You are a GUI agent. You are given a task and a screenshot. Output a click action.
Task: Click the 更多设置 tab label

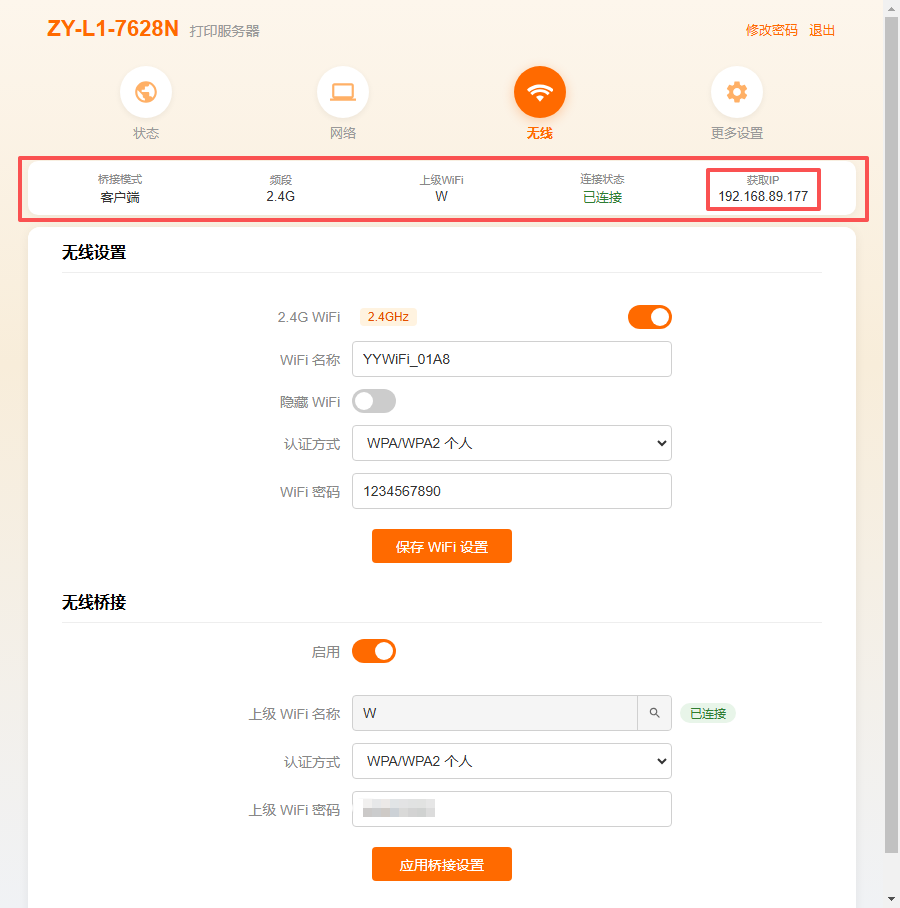click(737, 133)
